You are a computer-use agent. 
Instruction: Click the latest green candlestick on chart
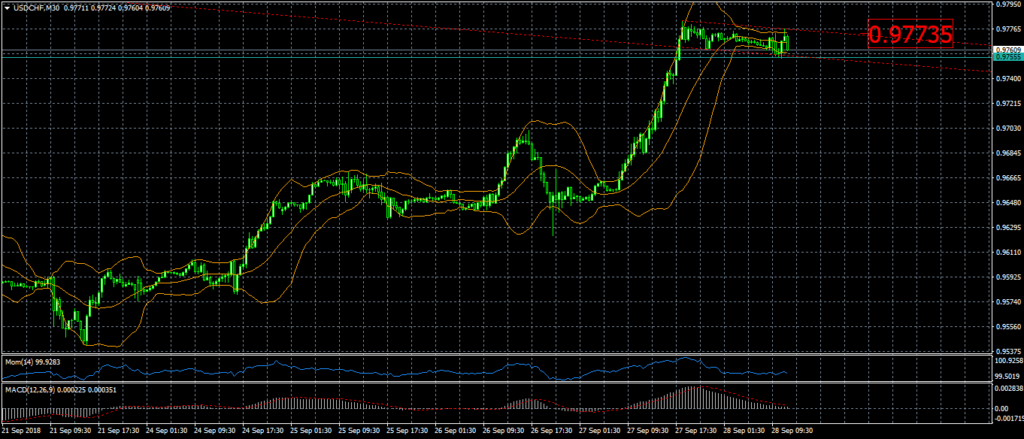point(787,42)
